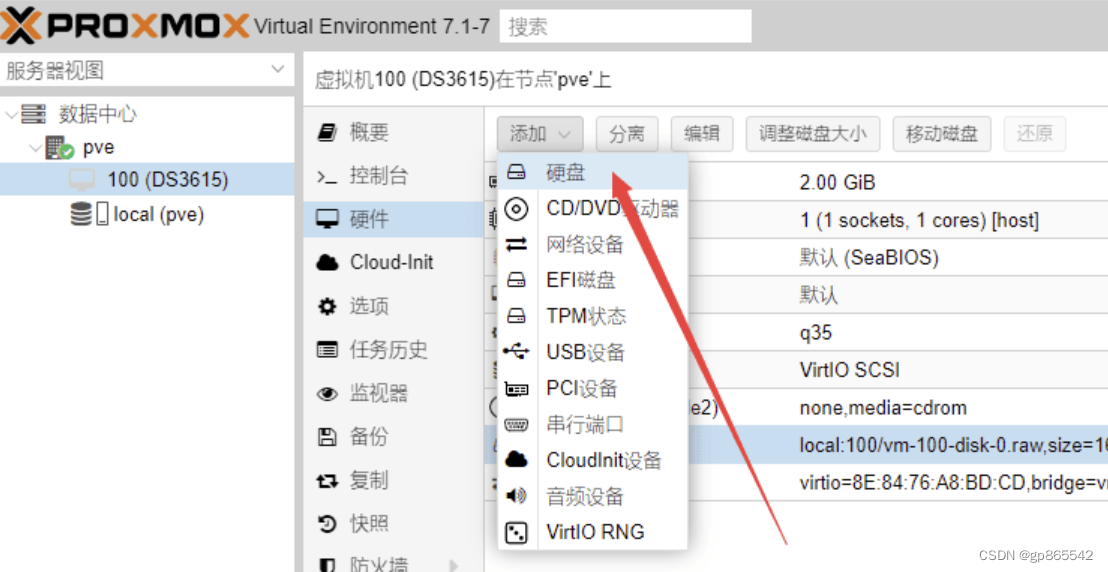Choose CD/DVD驱动器 from the add menu
1108x572 pixels.
593,209
